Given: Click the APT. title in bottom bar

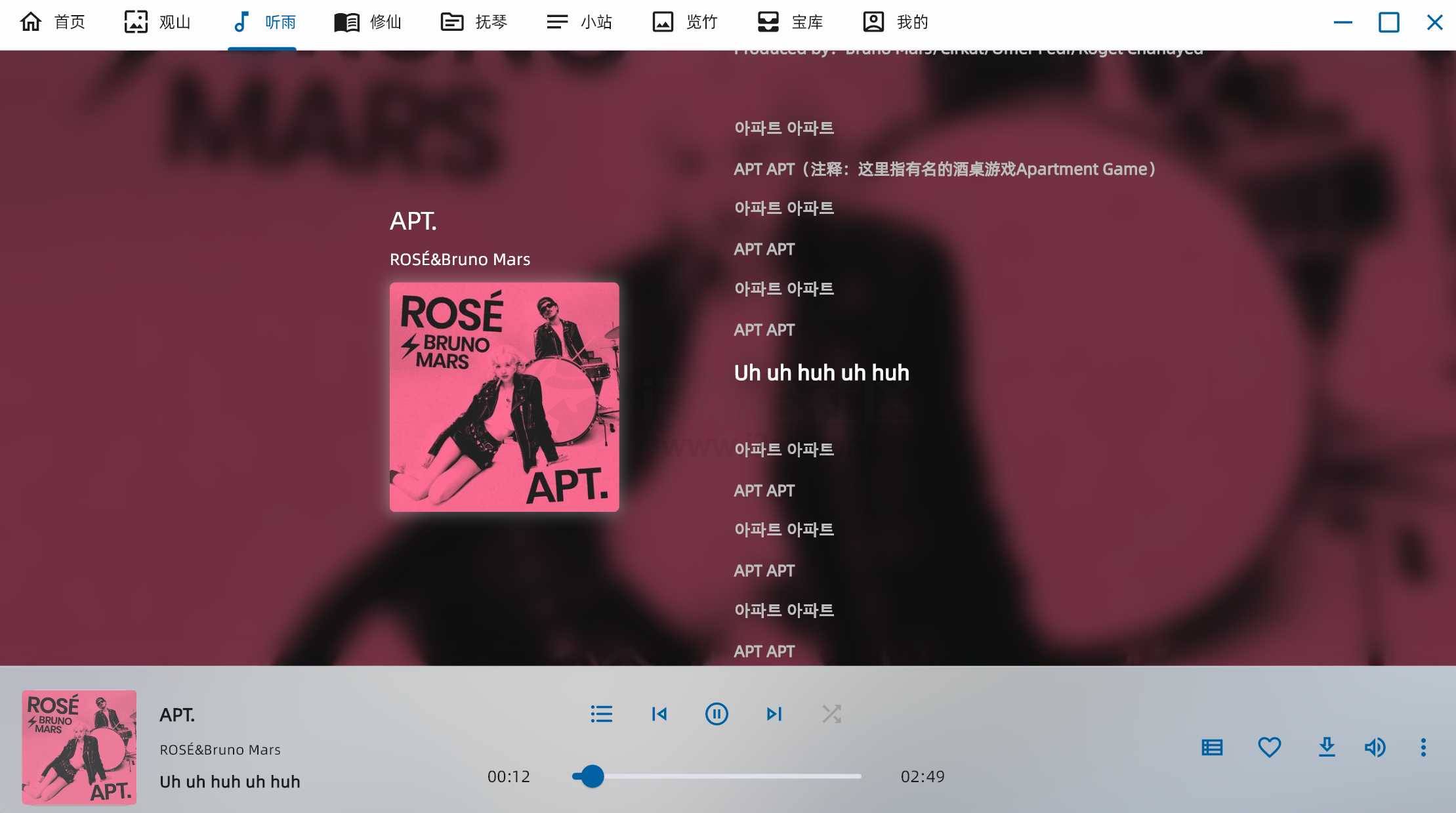Looking at the screenshot, I should (177, 715).
